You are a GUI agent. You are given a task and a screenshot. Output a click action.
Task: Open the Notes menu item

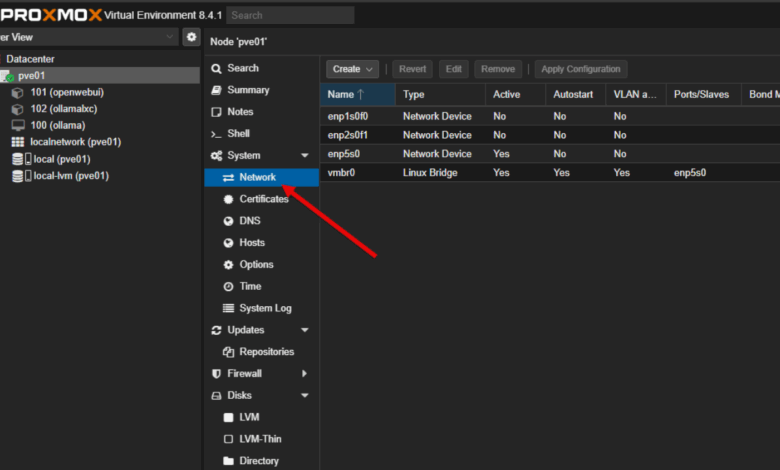pyautogui.click(x=261, y=112)
